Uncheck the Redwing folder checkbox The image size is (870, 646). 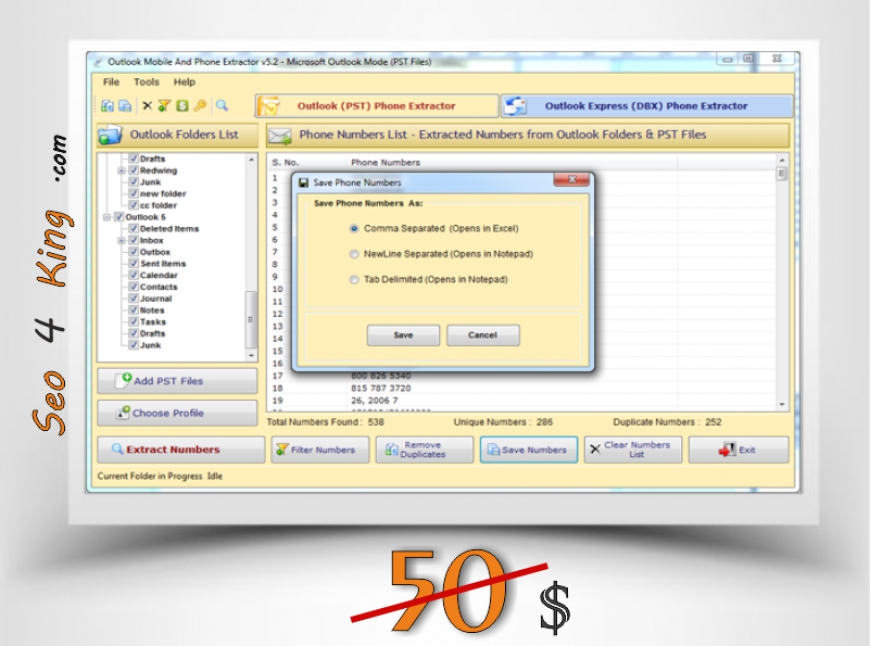pos(133,170)
